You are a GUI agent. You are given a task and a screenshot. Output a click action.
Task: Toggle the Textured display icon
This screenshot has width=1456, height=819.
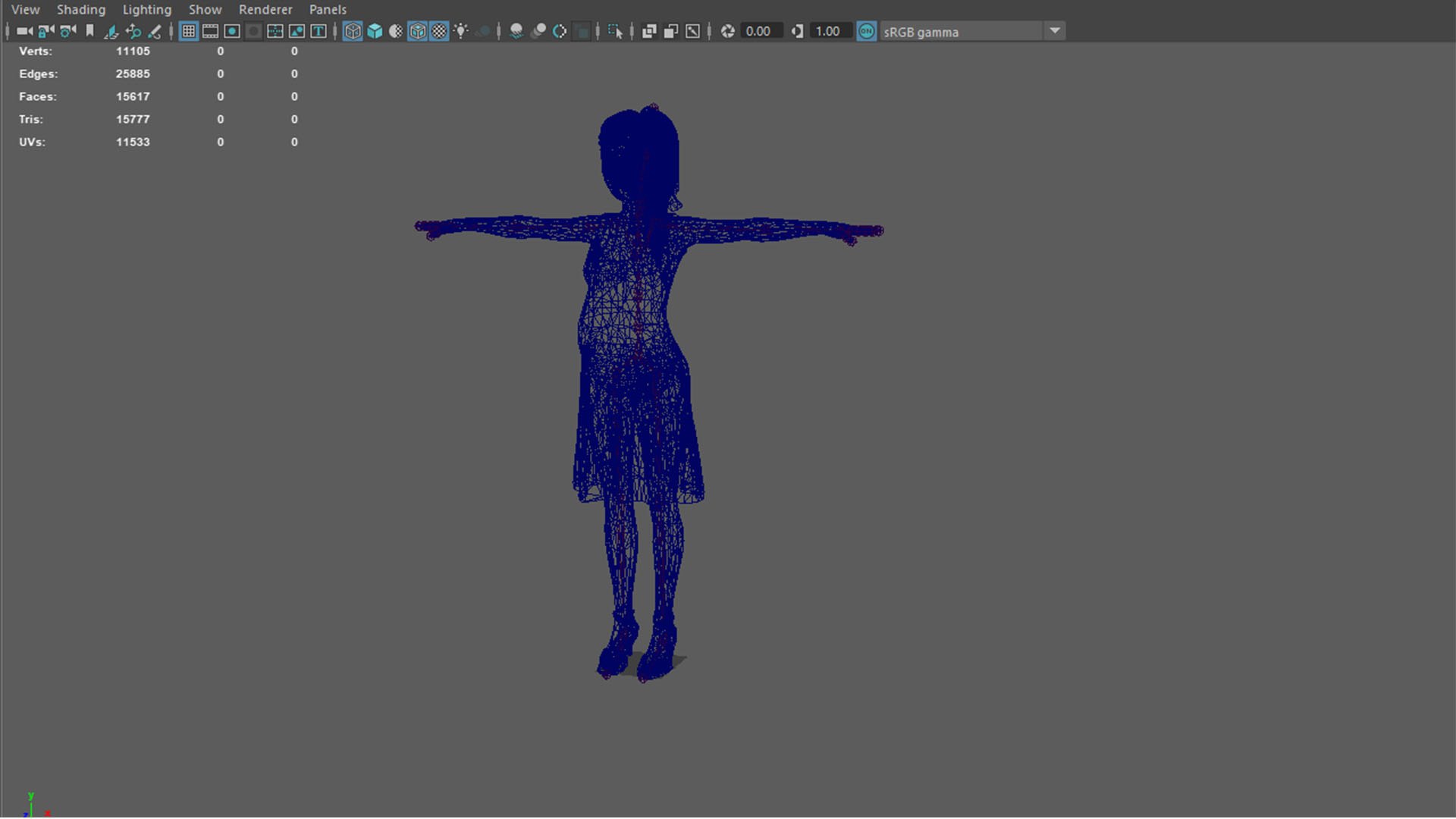pos(439,31)
